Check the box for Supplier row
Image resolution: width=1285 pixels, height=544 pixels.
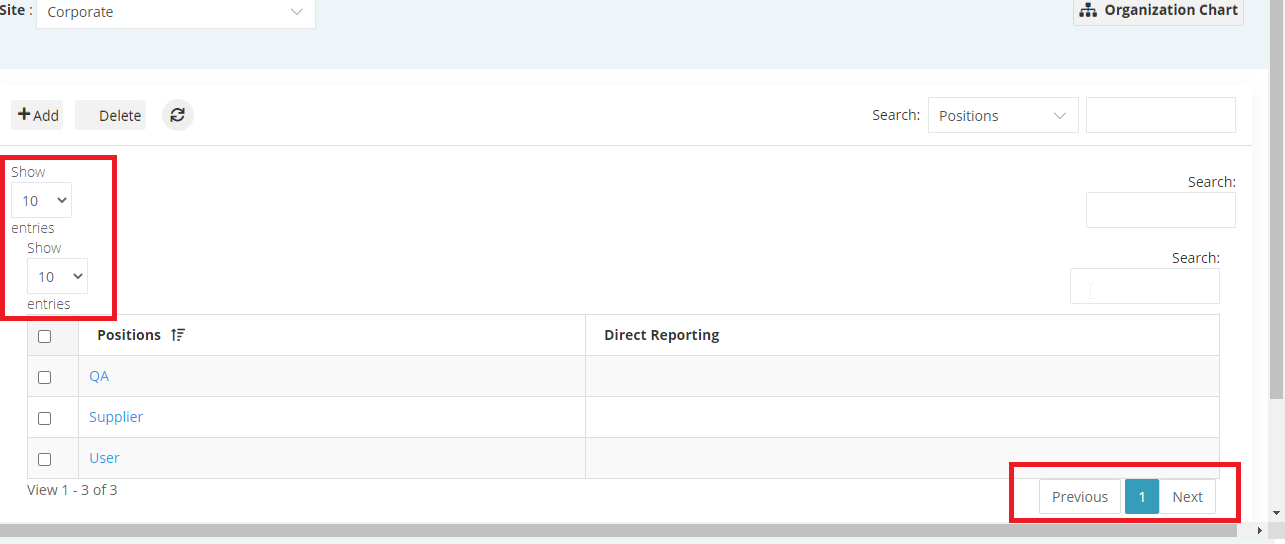pos(44,418)
